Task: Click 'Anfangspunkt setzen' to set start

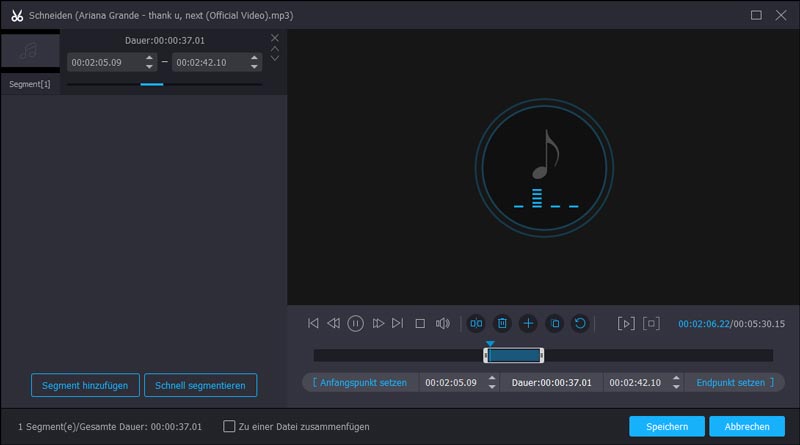Action: (x=360, y=382)
